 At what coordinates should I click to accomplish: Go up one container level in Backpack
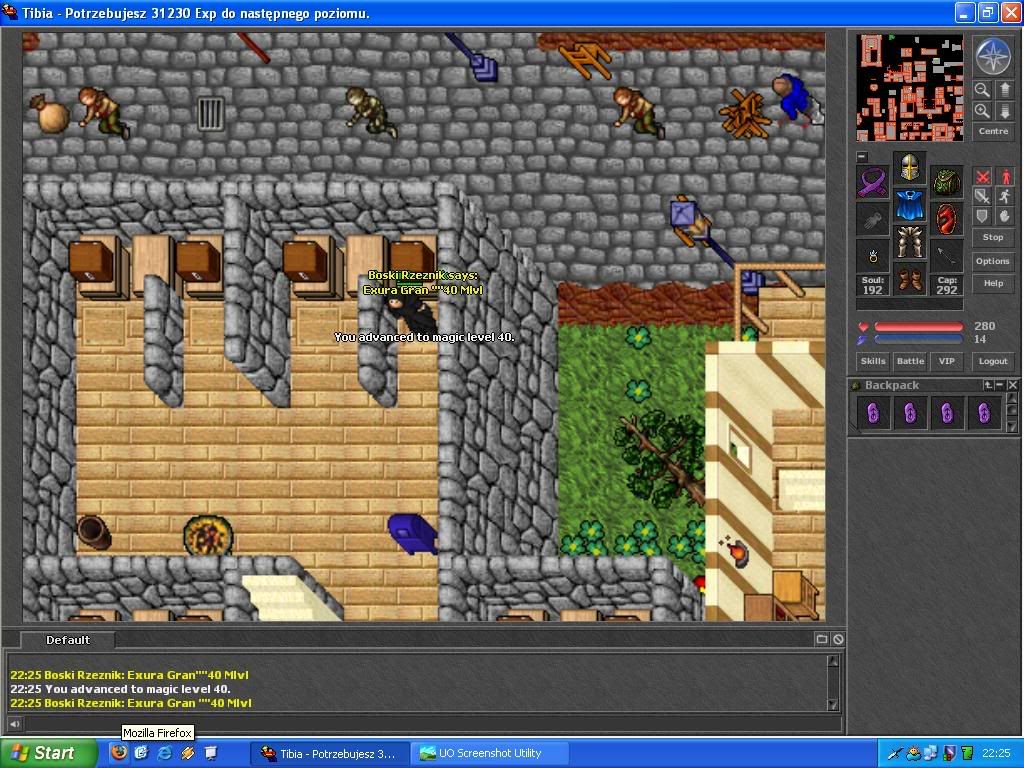(988, 385)
